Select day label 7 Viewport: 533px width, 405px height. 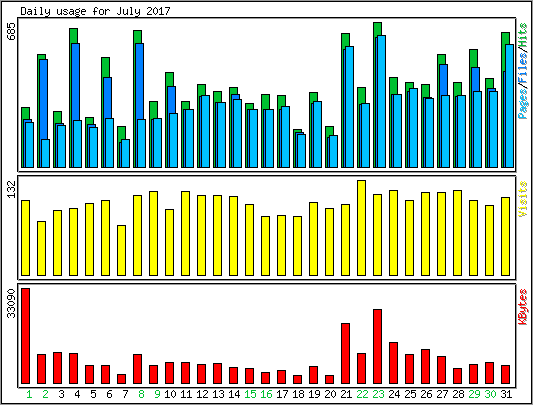[125, 394]
